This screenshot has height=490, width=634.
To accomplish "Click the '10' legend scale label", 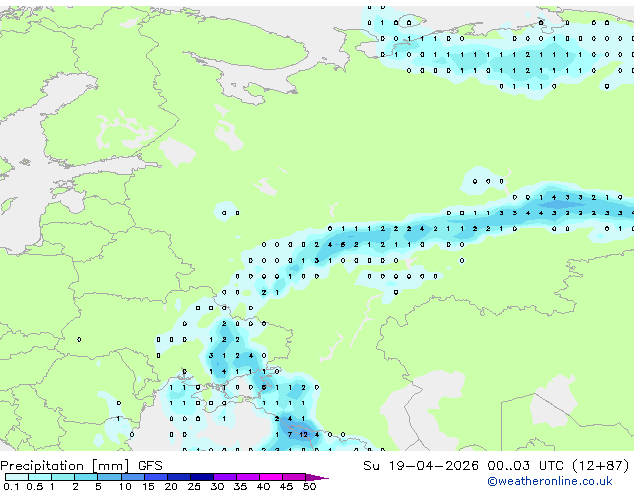I will click(x=125, y=486).
